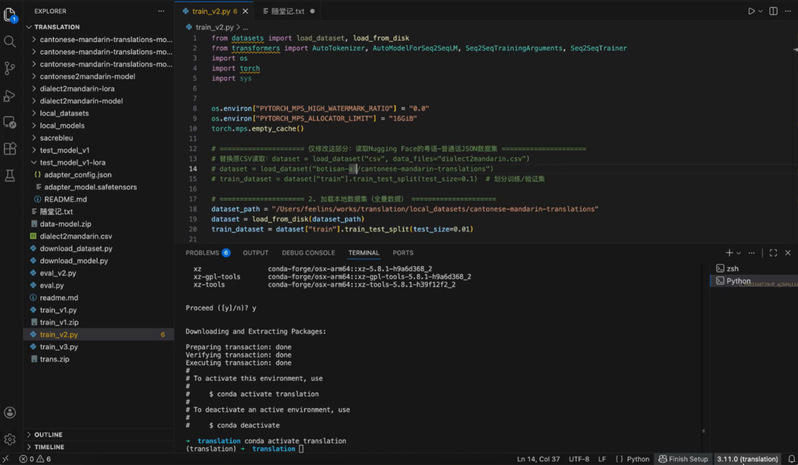
Task: Expand the OUTLINE section
Action: 48,435
